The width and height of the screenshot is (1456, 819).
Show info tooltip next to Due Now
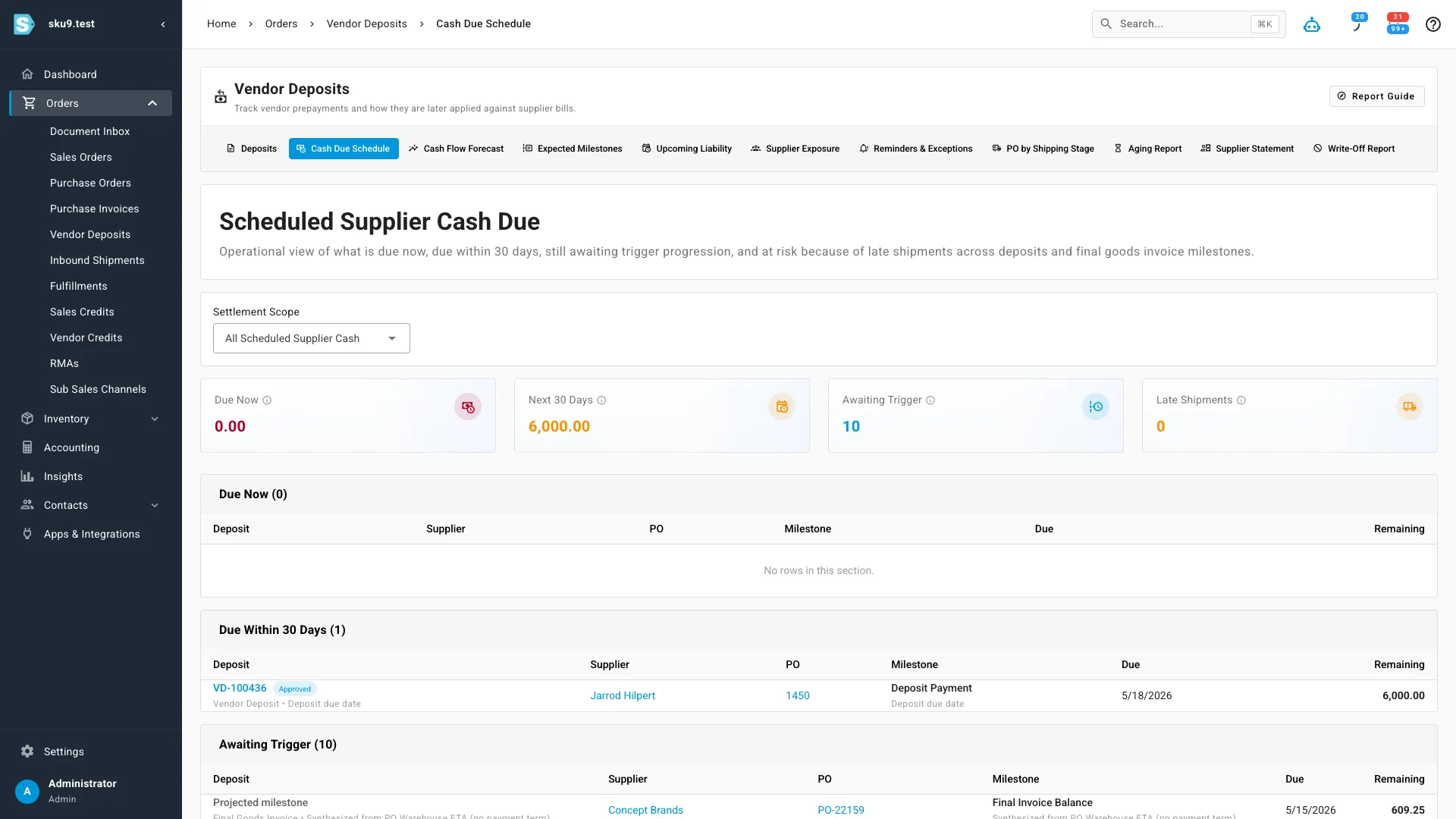[267, 400]
